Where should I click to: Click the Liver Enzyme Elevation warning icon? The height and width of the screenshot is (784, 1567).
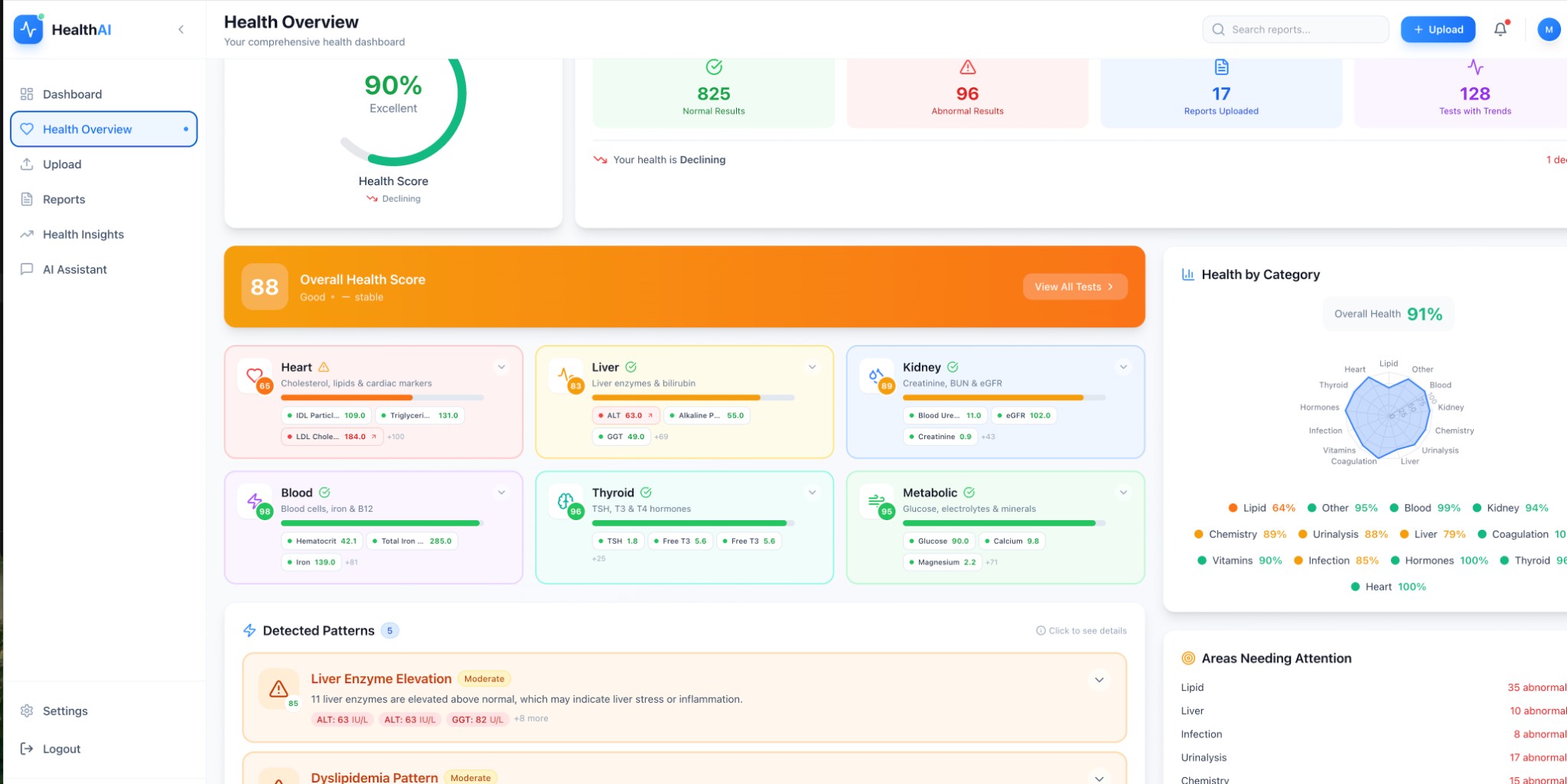point(279,688)
